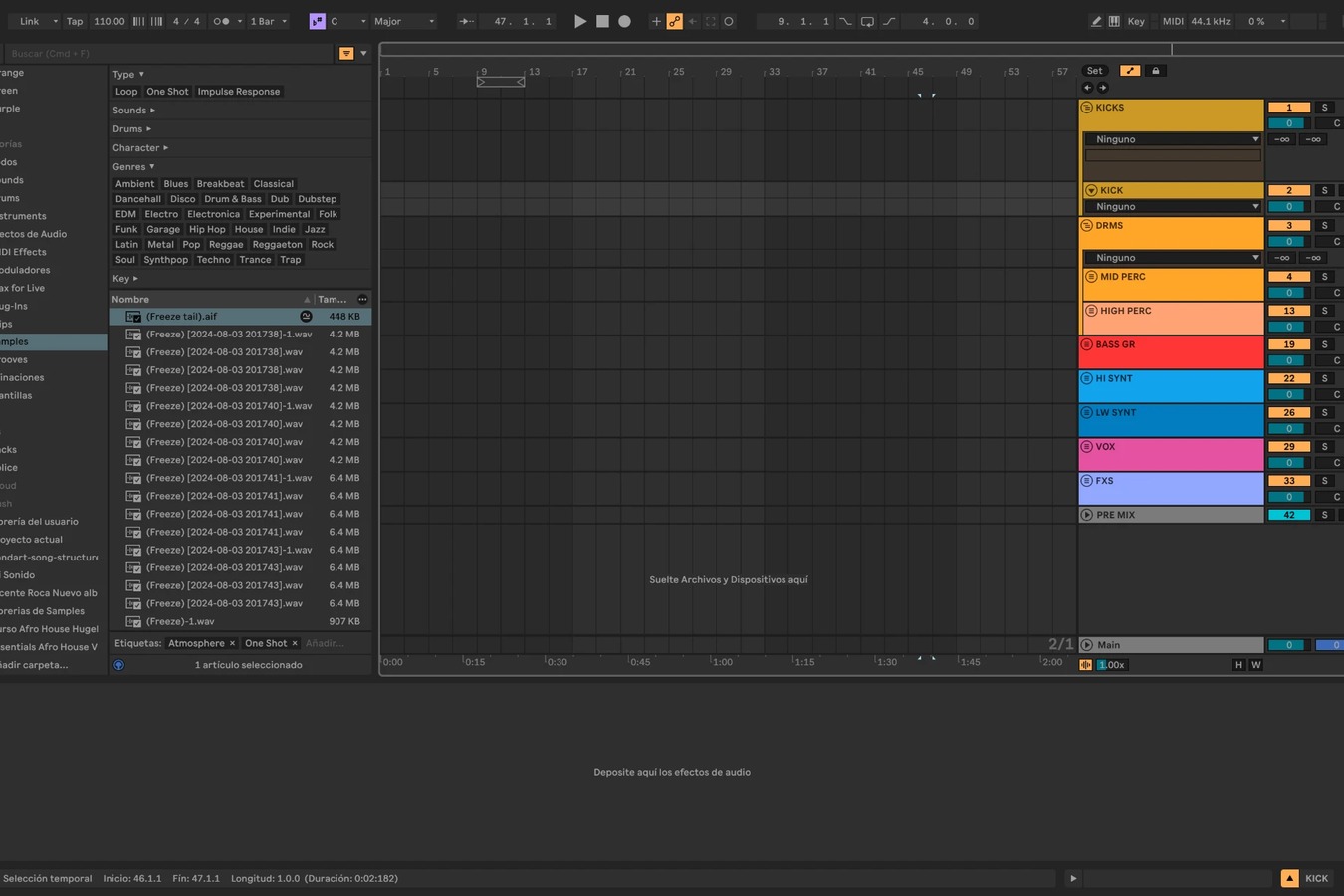The image size is (1344, 896).
Task: Toggle the Draw Mode pencil icon
Action: click(x=1096, y=21)
